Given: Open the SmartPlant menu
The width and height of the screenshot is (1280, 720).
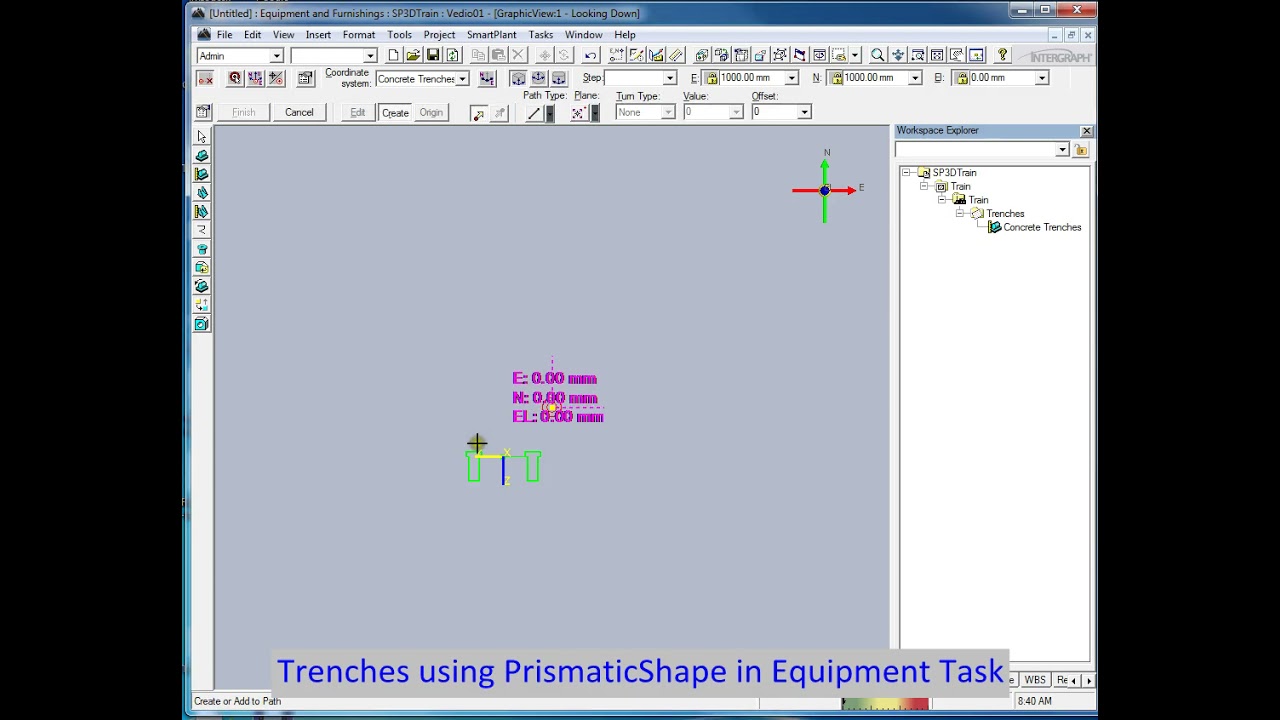Looking at the screenshot, I should tap(491, 35).
